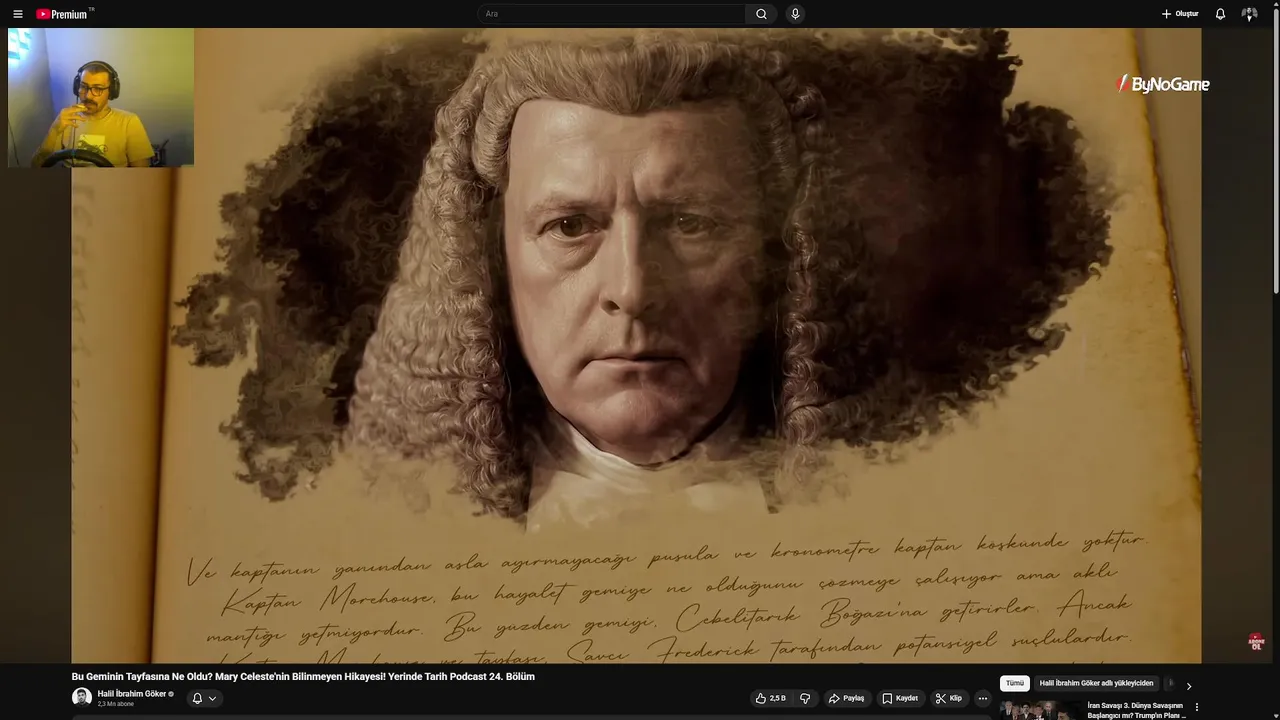Like the video with 2,5 B thumbs up

(771, 698)
